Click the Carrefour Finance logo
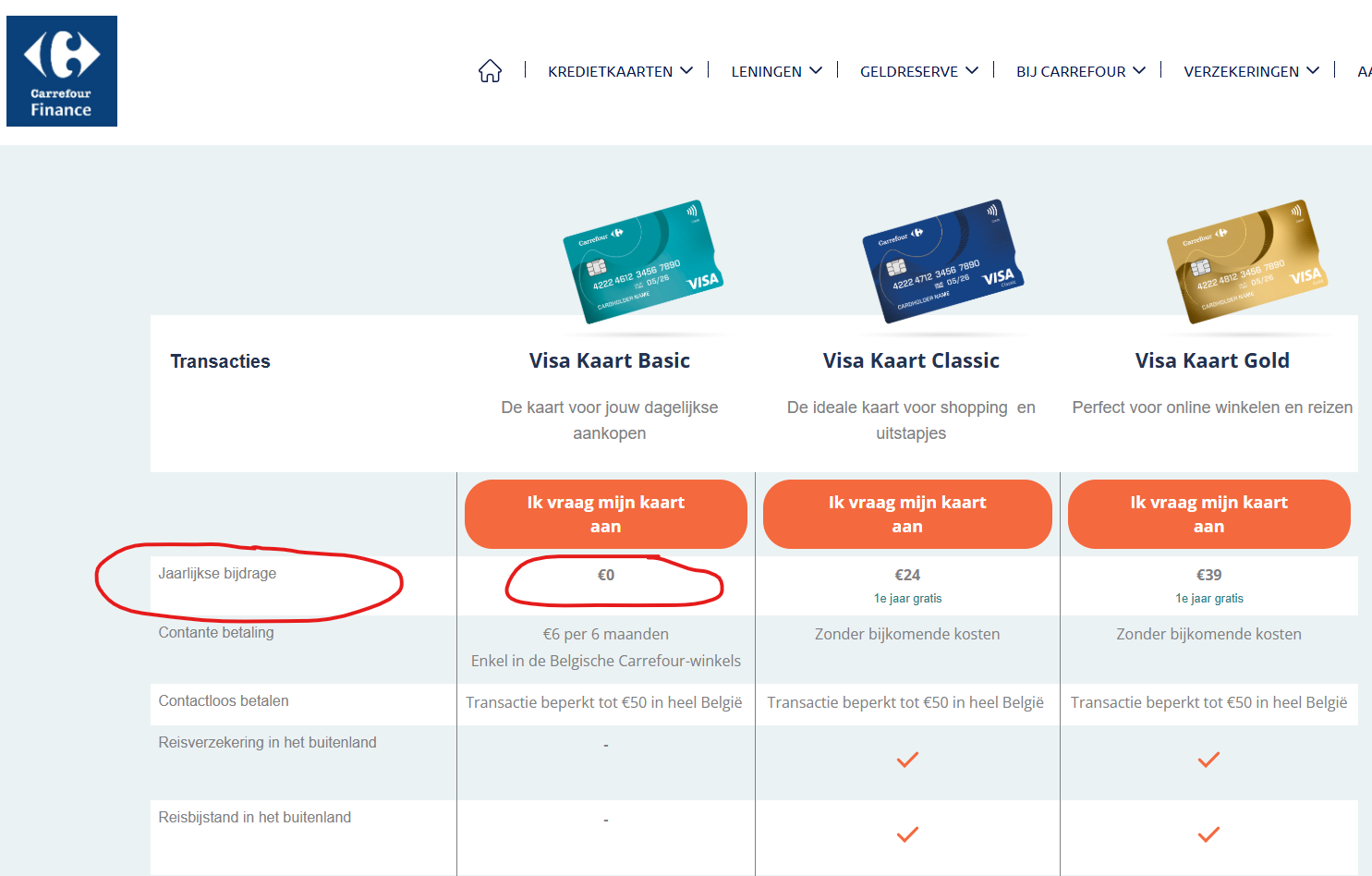Image resolution: width=1372 pixels, height=876 pixels. pyautogui.click(x=62, y=71)
